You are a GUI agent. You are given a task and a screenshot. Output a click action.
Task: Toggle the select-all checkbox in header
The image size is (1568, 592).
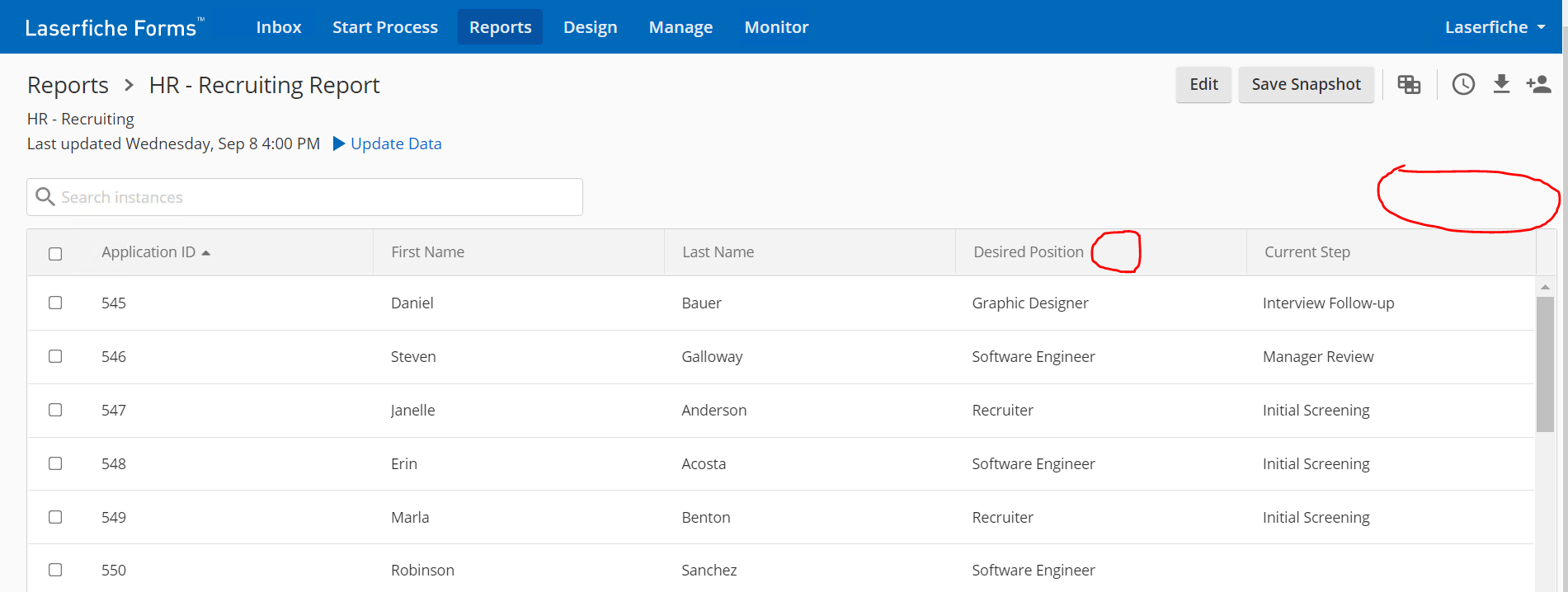[x=55, y=254]
